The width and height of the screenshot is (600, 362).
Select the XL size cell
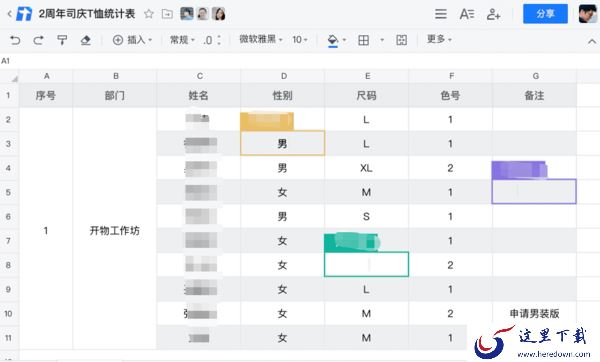[367, 168]
